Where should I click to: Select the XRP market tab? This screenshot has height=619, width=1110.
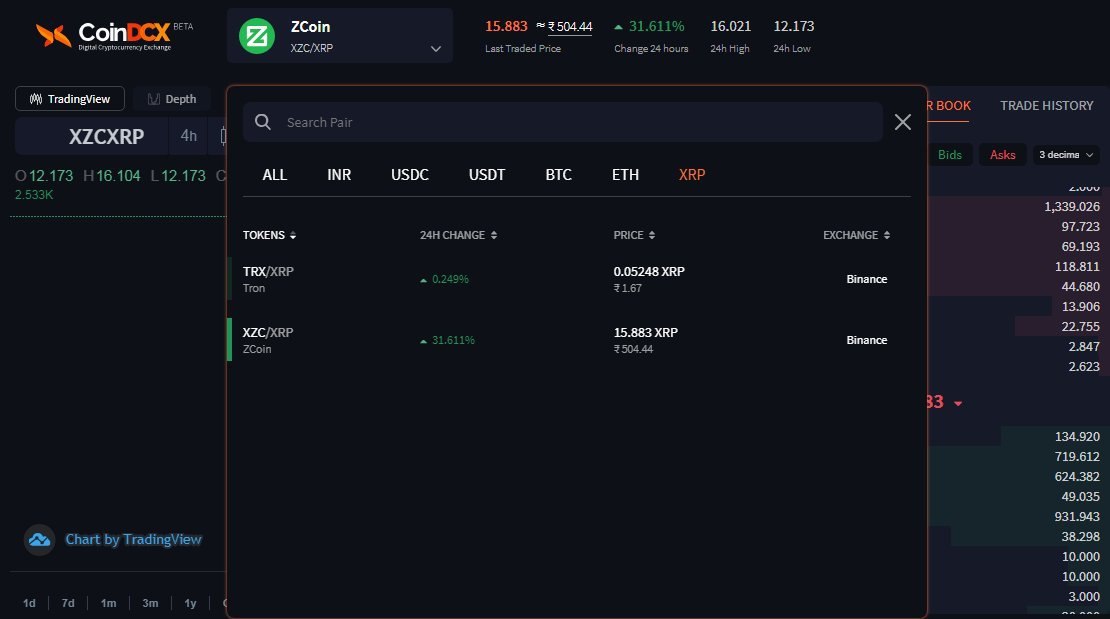pyautogui.click(x=692, y=175)
